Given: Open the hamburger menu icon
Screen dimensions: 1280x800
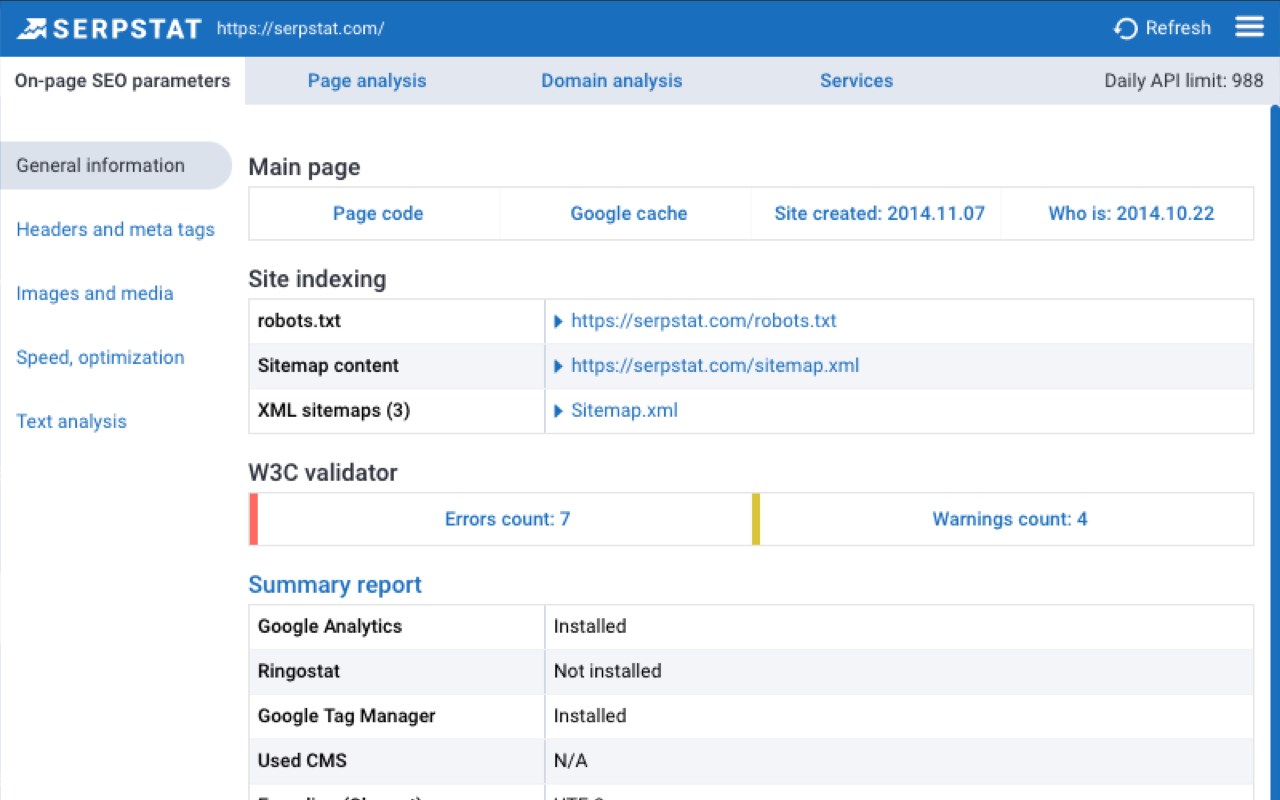Looking at the screenshot, I should point(1249,27).
